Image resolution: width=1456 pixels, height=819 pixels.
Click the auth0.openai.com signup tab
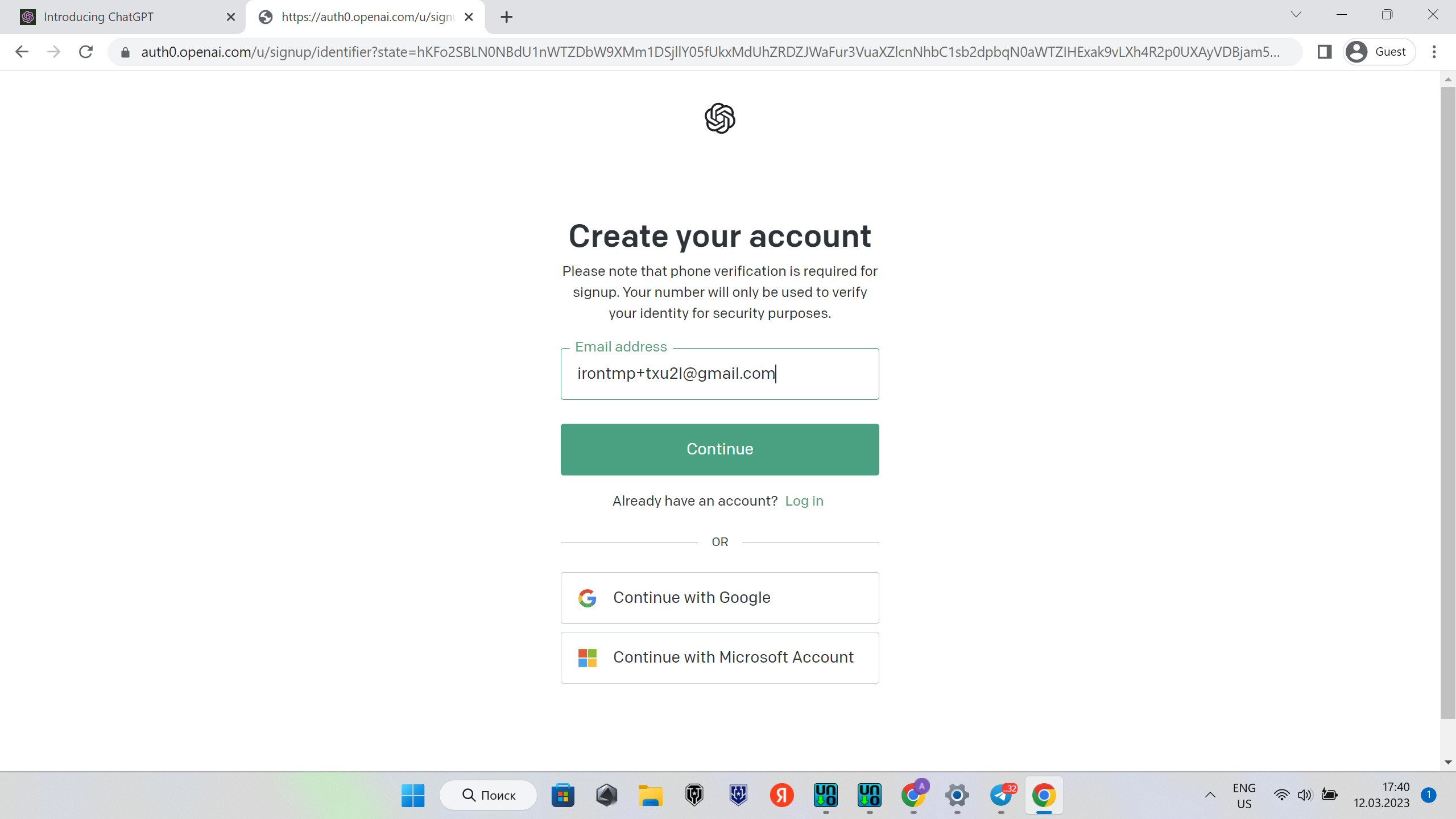pyautogui.click(x=365, y=17)
